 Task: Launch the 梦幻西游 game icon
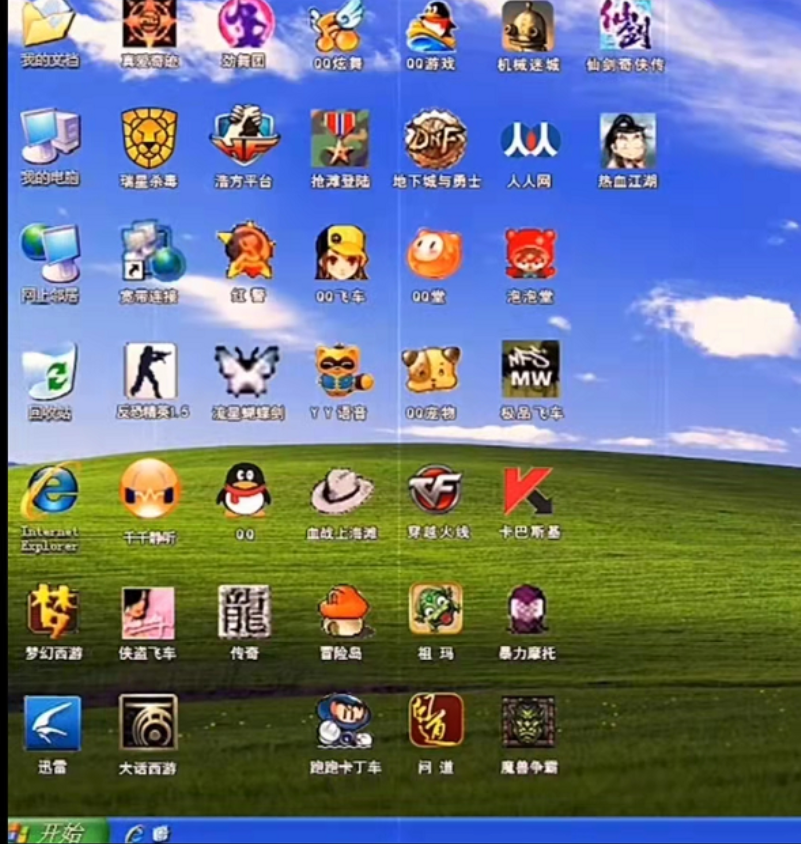point(53,612)
